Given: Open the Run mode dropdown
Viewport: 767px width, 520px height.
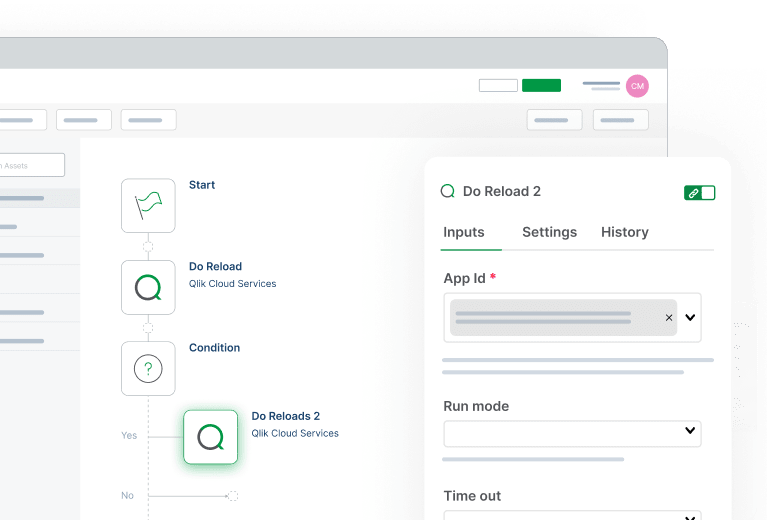Looking at the screenshot, I should (572, 433).
